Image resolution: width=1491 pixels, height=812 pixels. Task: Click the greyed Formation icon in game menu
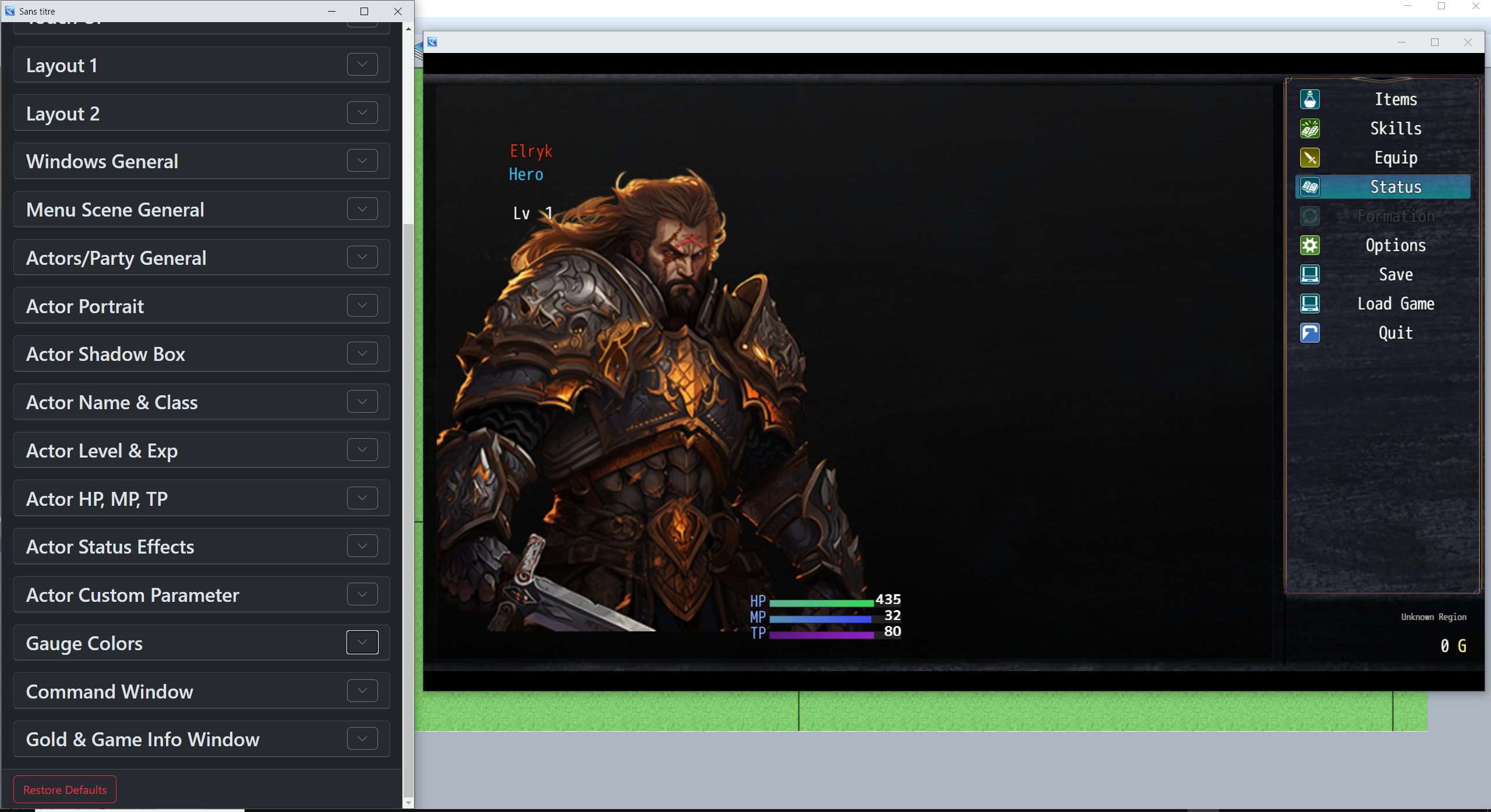click(1310, 216)
